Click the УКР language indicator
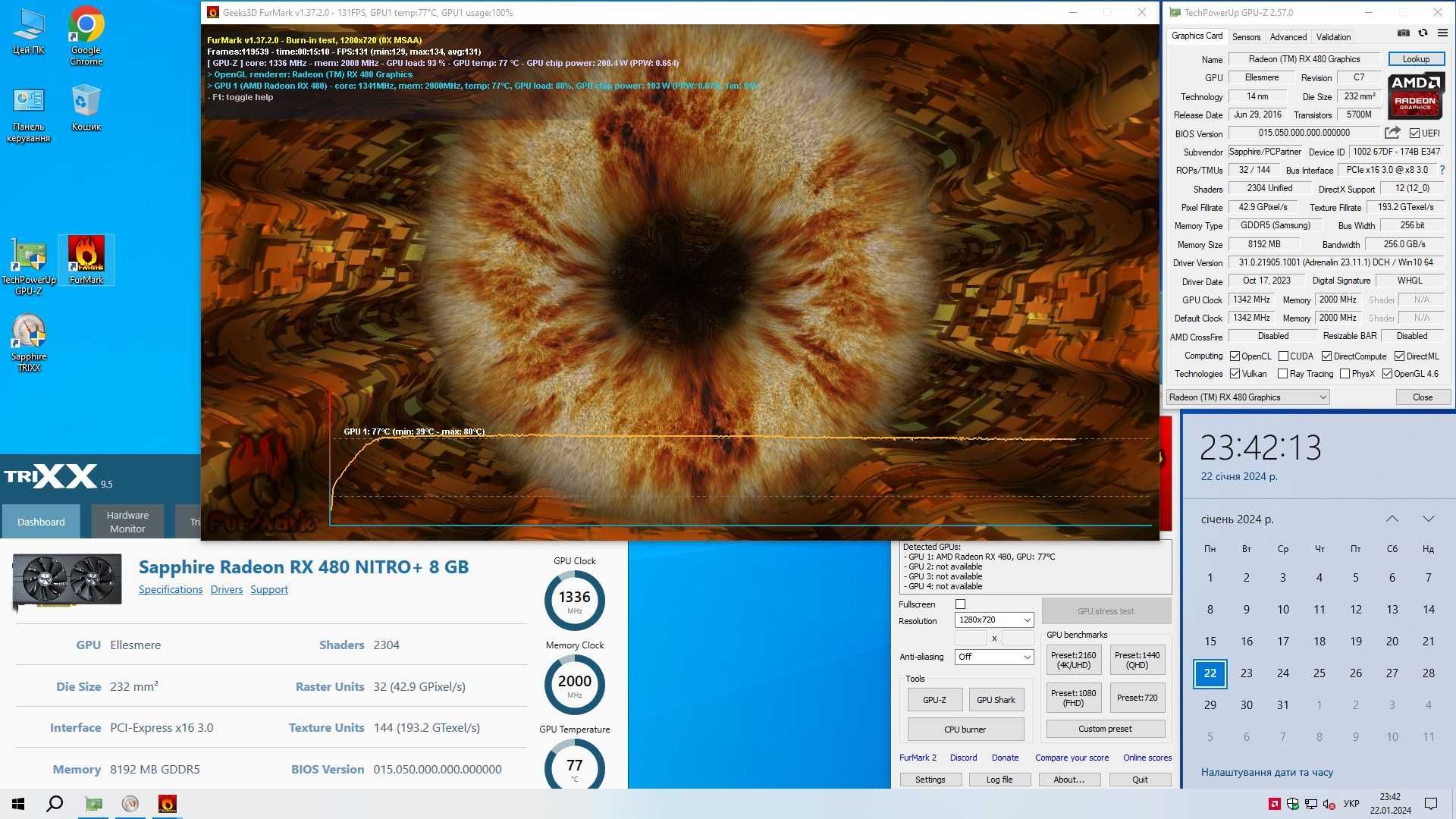The image size is (1456, 819). point(1351,804)
